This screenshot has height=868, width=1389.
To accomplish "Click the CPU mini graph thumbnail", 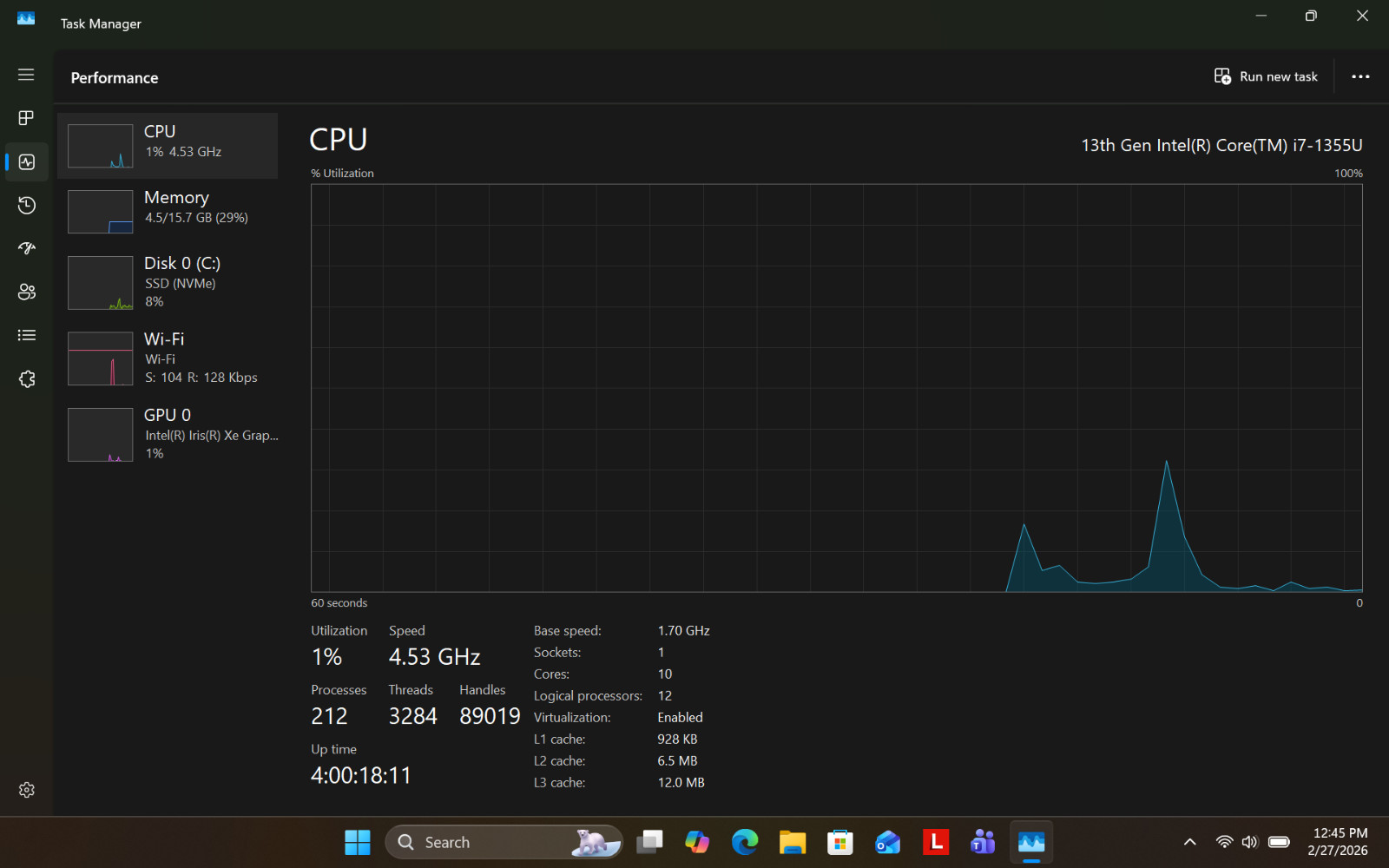I will point(101,146).
